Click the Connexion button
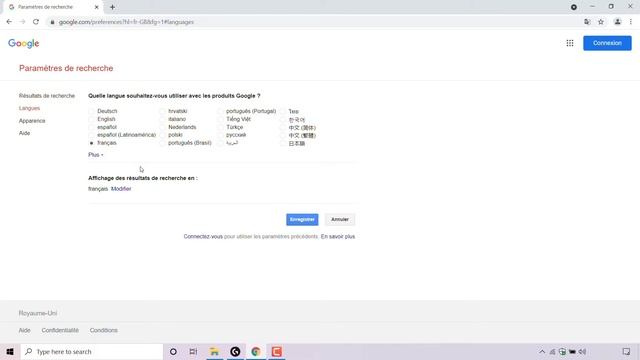The height and width of the screenshot is (360, 640). pos(607,43)
